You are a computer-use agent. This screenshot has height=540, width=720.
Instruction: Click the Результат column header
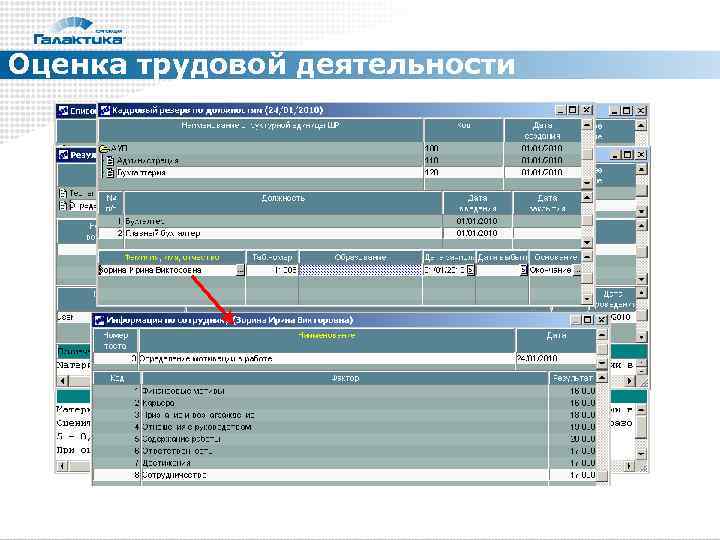tap(573, 378)
